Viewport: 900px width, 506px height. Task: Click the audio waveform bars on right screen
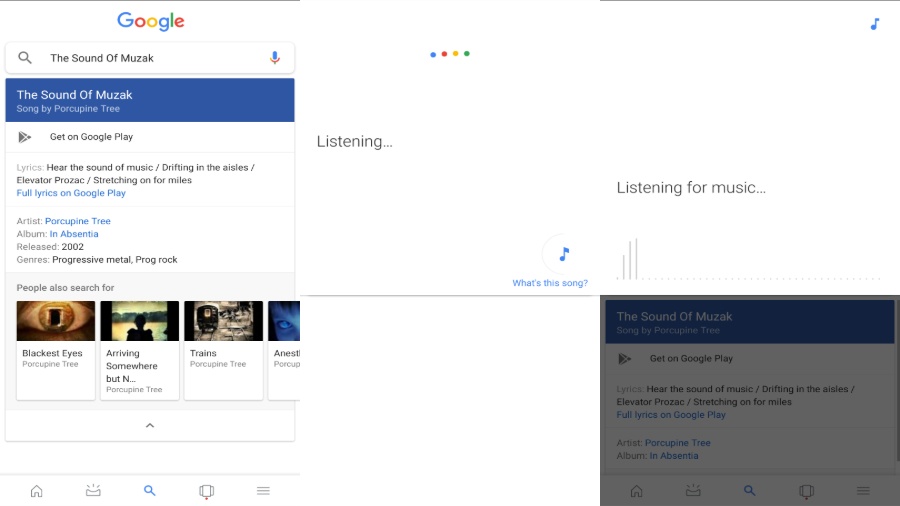630,260
